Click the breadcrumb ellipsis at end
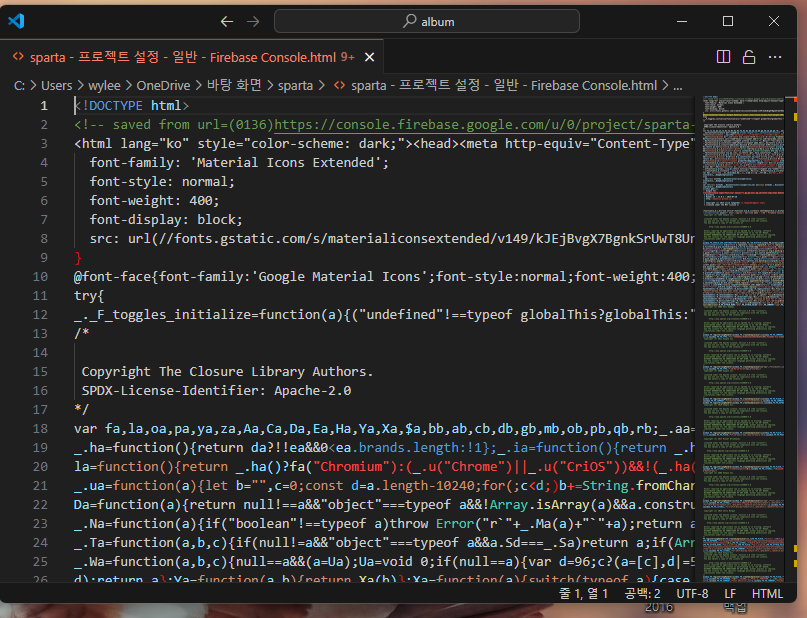The image size is (807, 618). tap(678, 86)
